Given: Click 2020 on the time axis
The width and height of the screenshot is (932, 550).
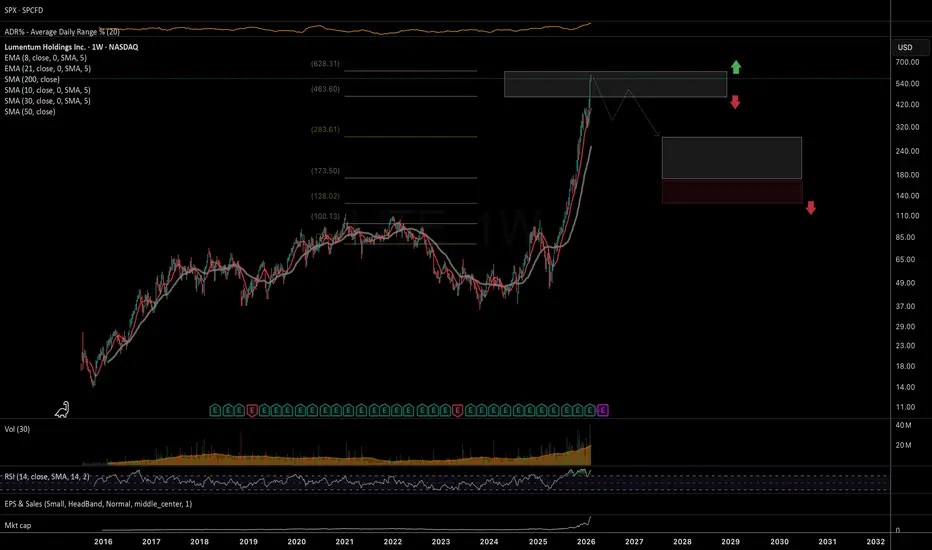Looking at the screenshot, I should tap(297, 541).
